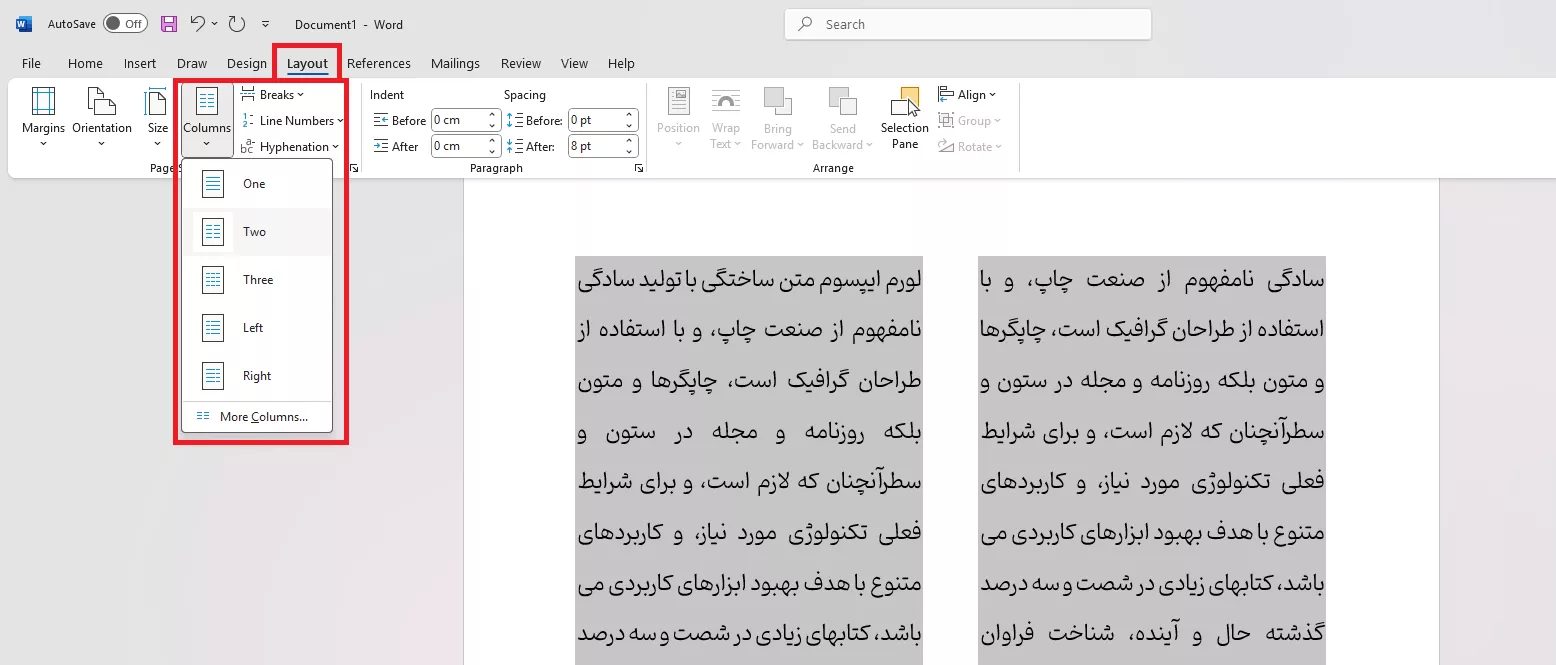This screenshot has width=1556, height=665.
Task: Open the Hyphenation dropdown
Action: [290, 147]
